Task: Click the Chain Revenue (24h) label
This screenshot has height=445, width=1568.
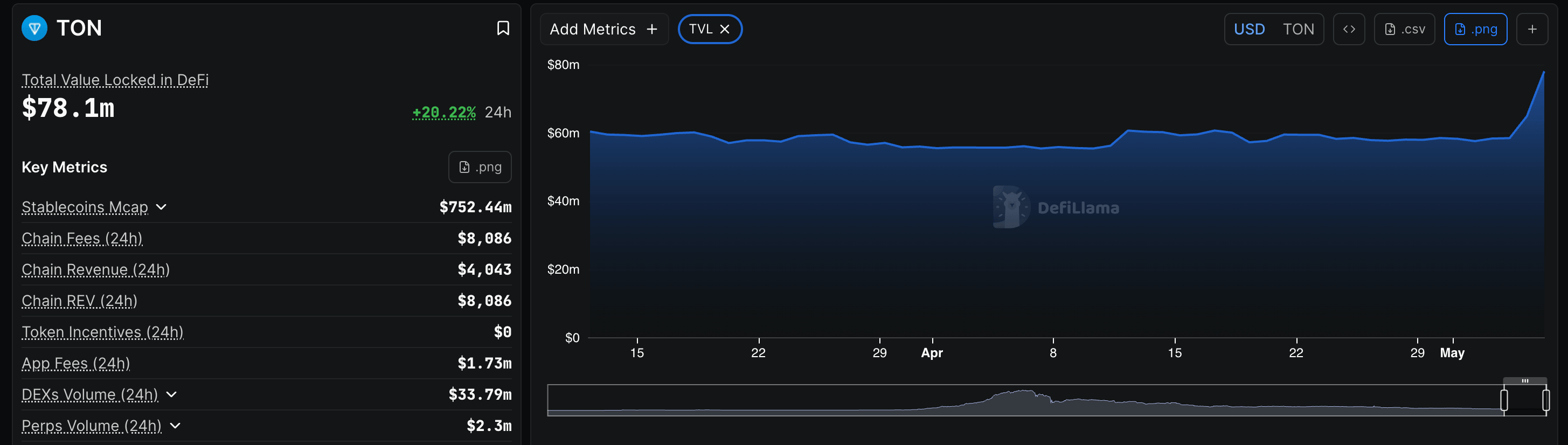Action: (x=95, y=270)
